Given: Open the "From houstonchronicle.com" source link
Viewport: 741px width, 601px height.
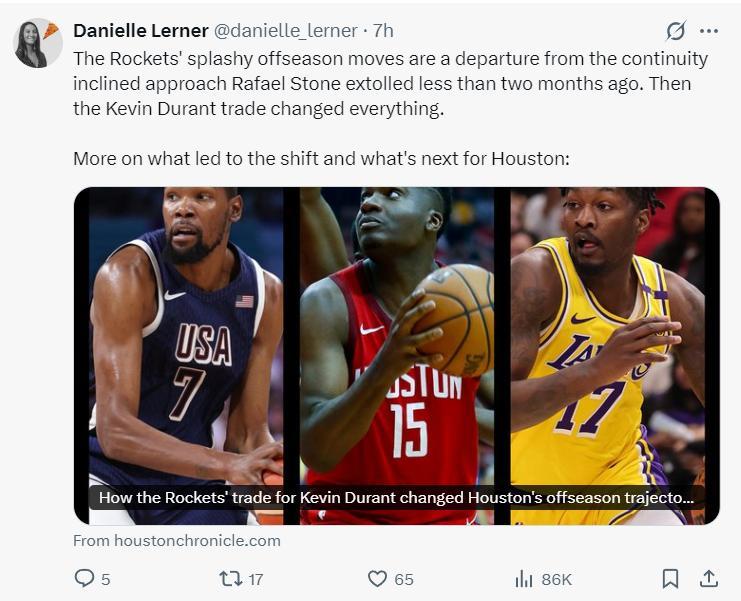Looking at the screenshot, I should [x=176, y=540].
